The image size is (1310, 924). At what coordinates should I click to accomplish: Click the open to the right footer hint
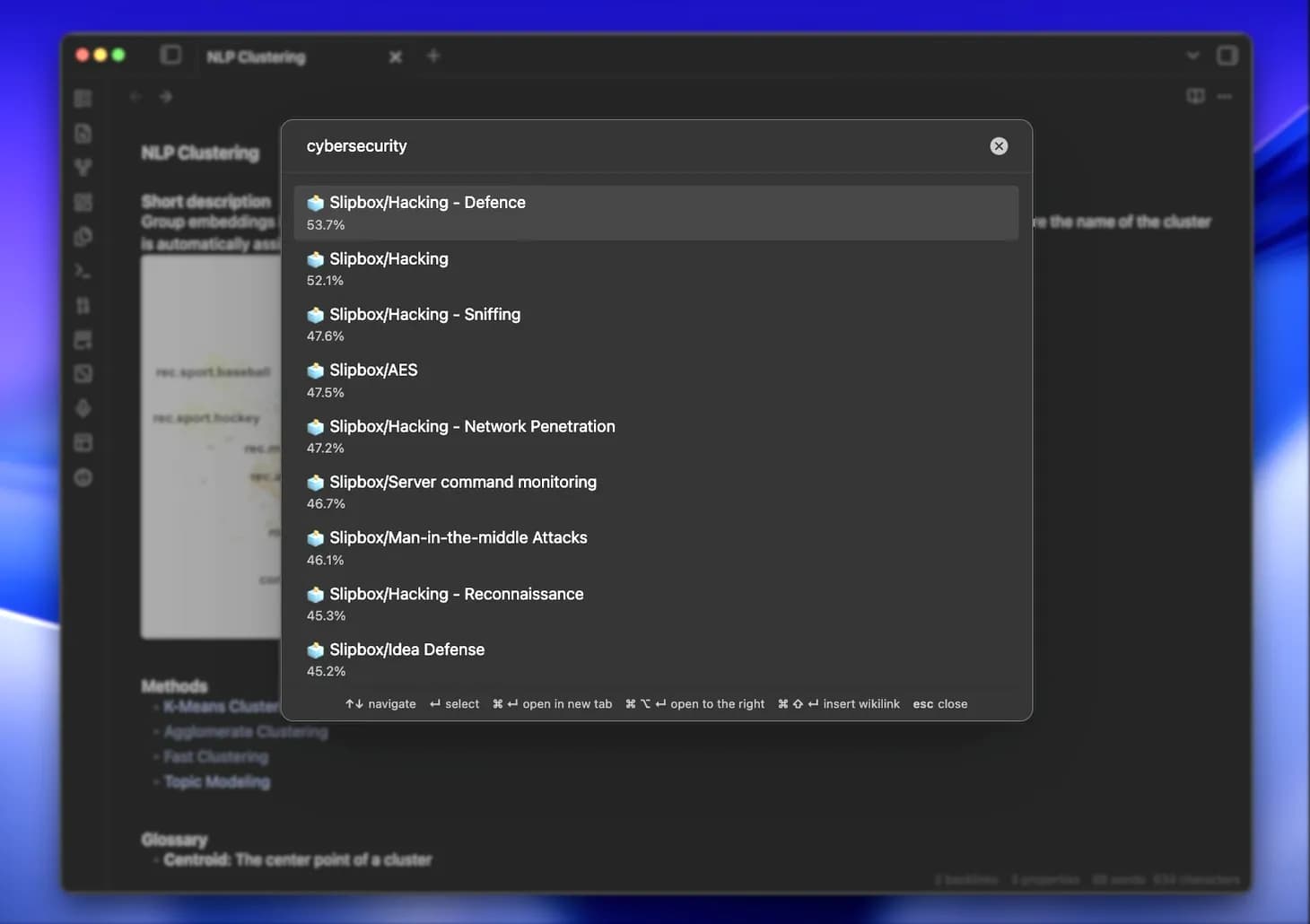(x=694, y=704)
